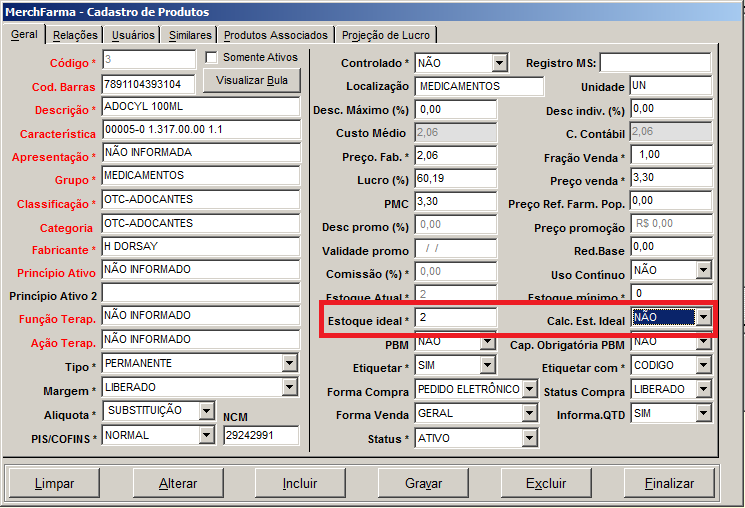This screenshot has height=508, width=745.
Task: Go to the Projeção de Lucro tab
Action: [384, 35]
